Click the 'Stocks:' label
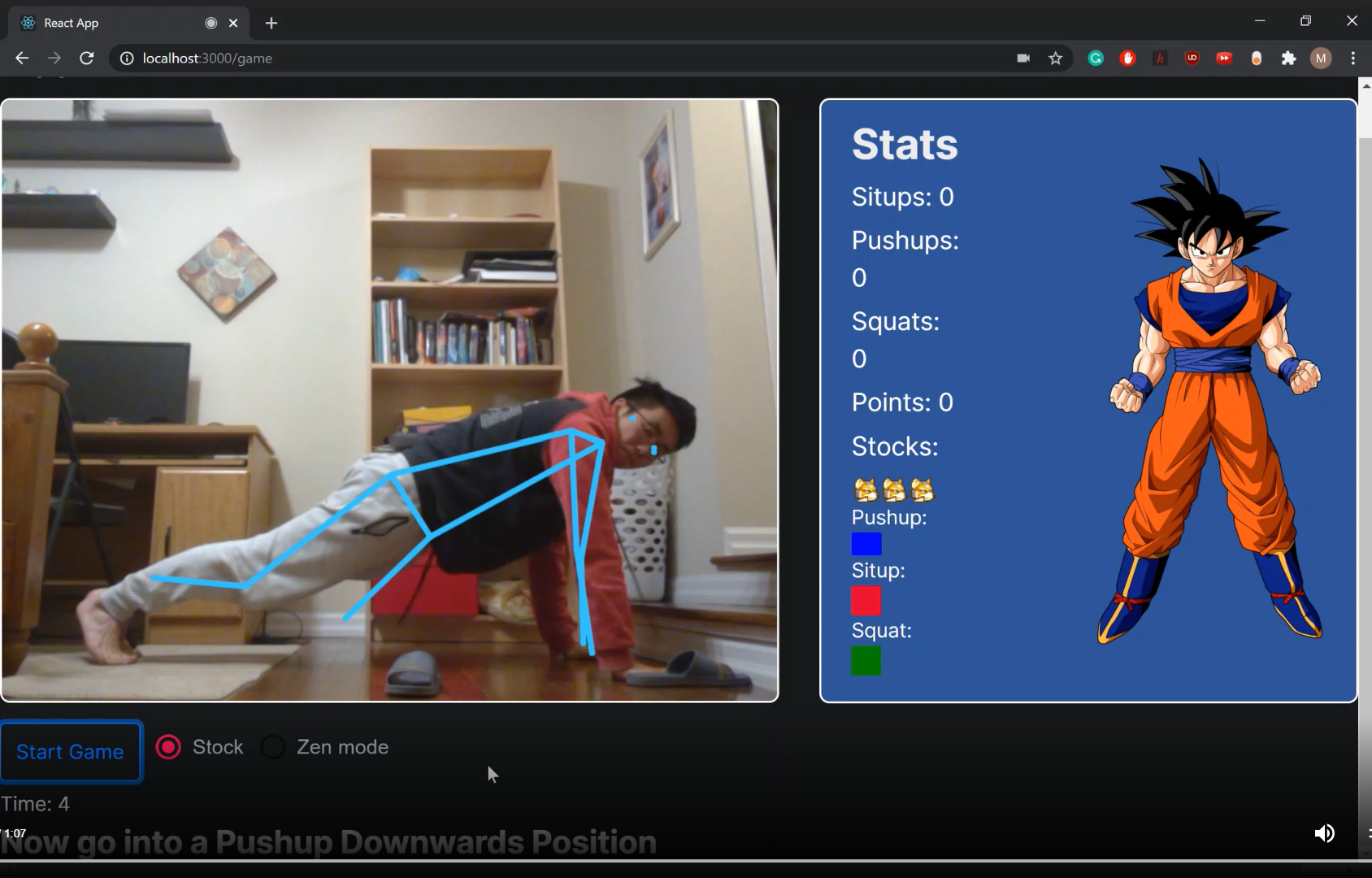The height and width of the screenshot is (878, 1372). 895,446
